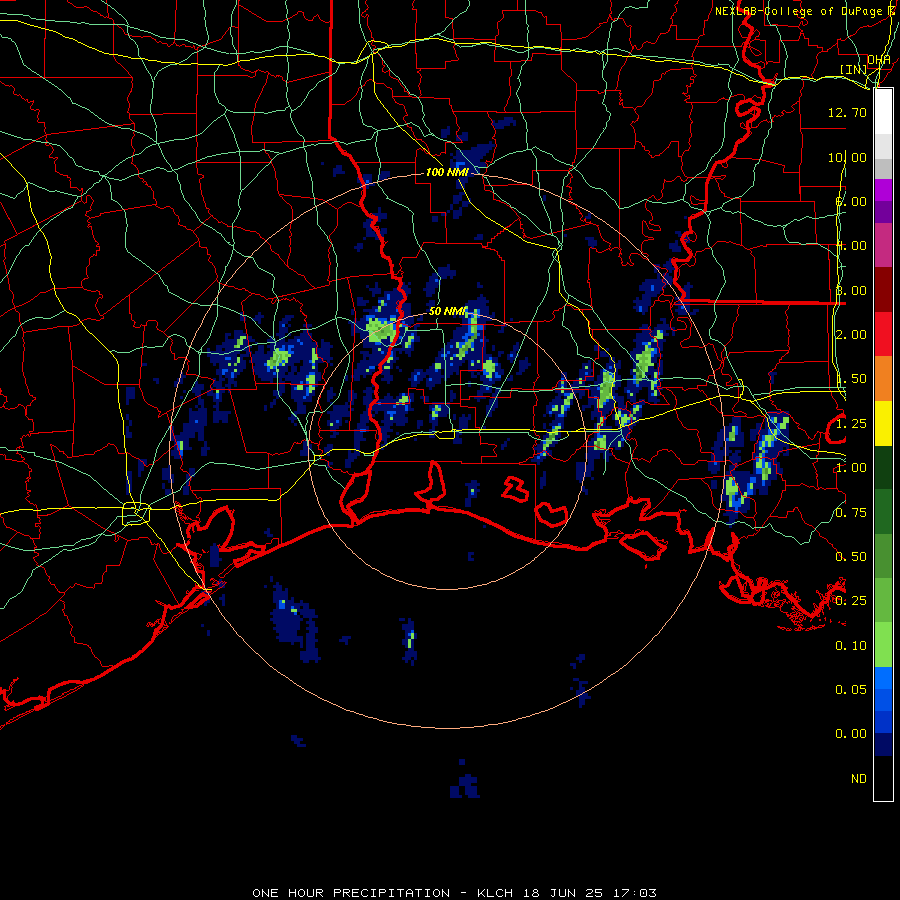Select the light blue 0.05 legend swatch
The width and height of the screenshot is (900, 900).
pos(883,678)
